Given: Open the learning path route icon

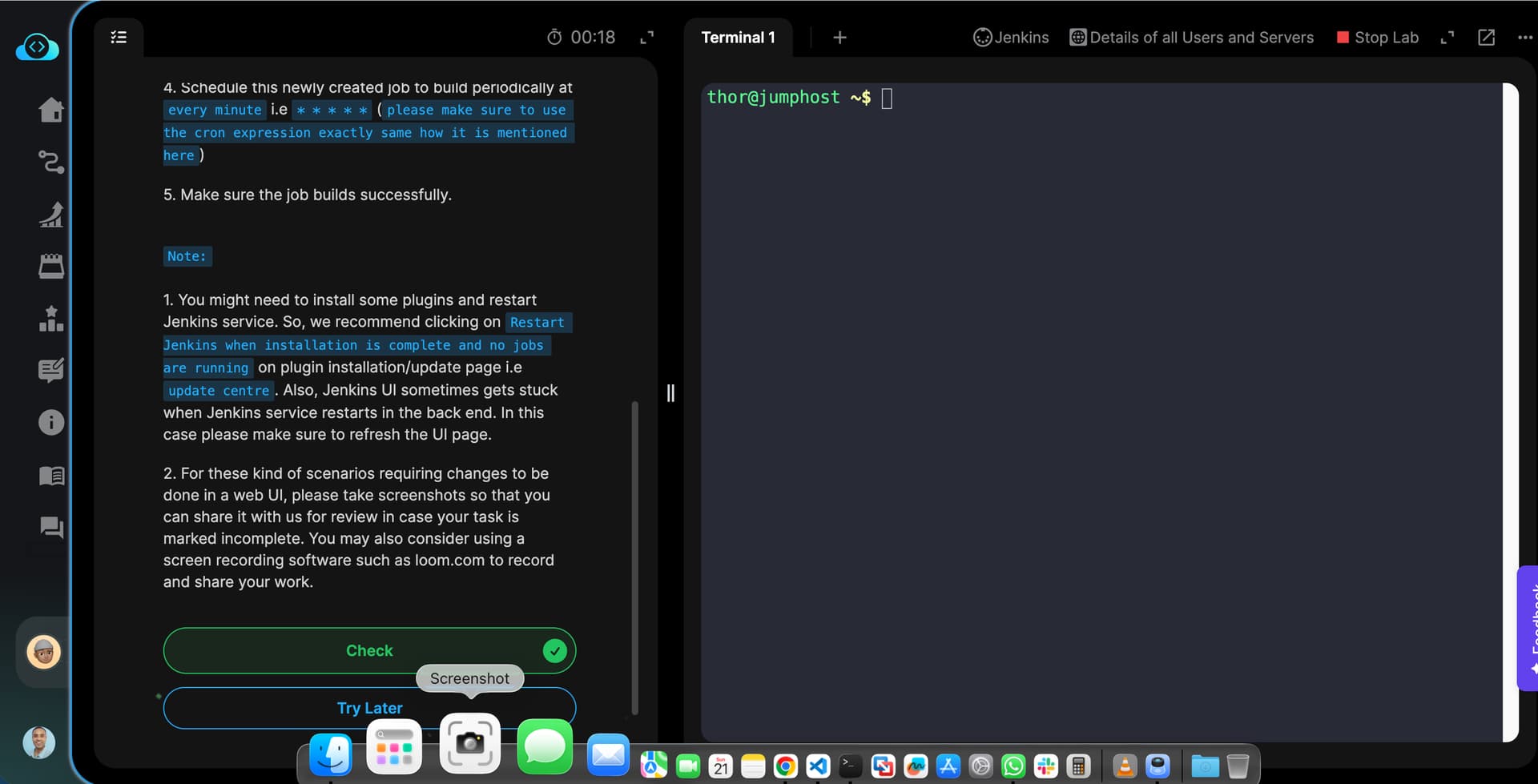Looking at the screenshot, I should coord(51,163).
